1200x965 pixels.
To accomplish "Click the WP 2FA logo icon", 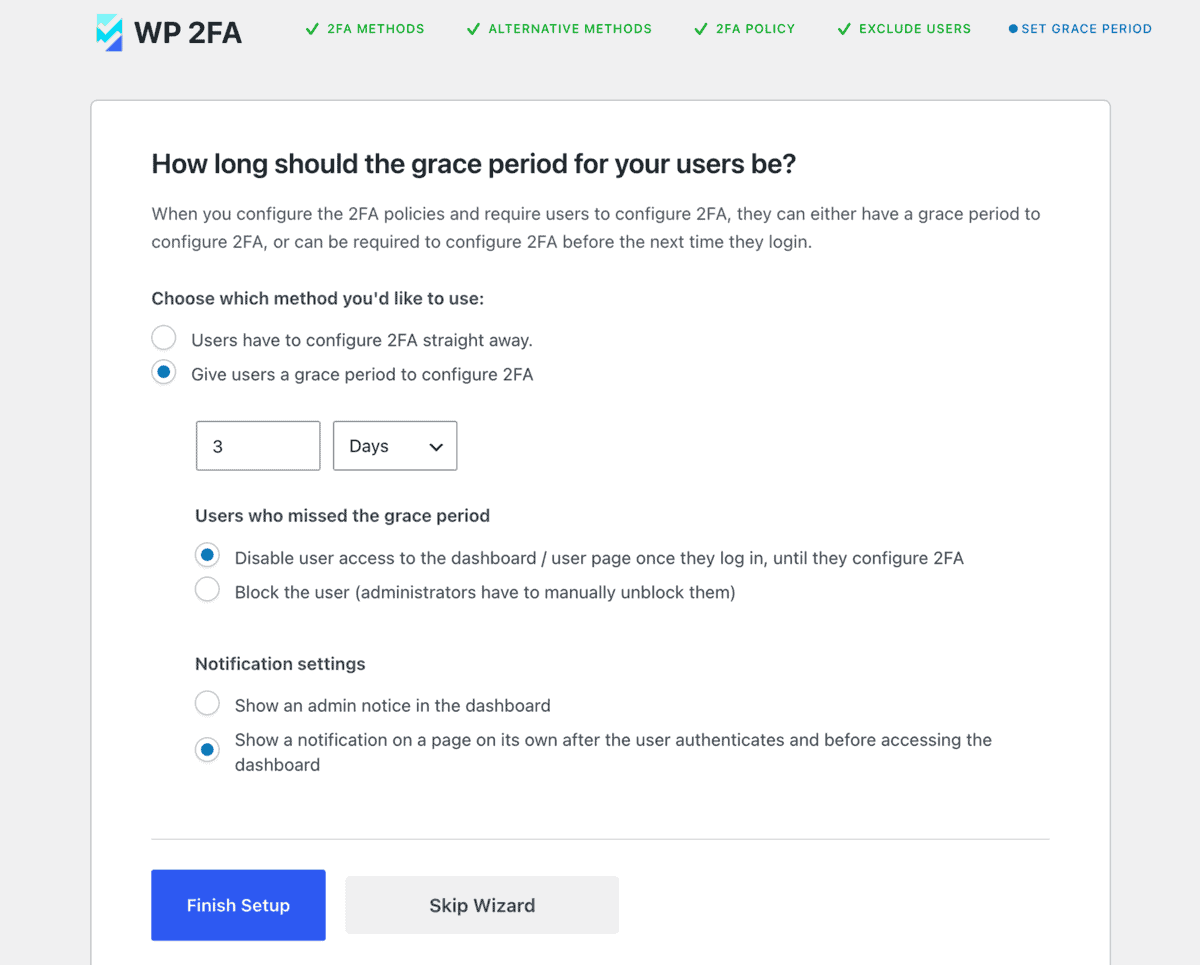I will (109, 32).
